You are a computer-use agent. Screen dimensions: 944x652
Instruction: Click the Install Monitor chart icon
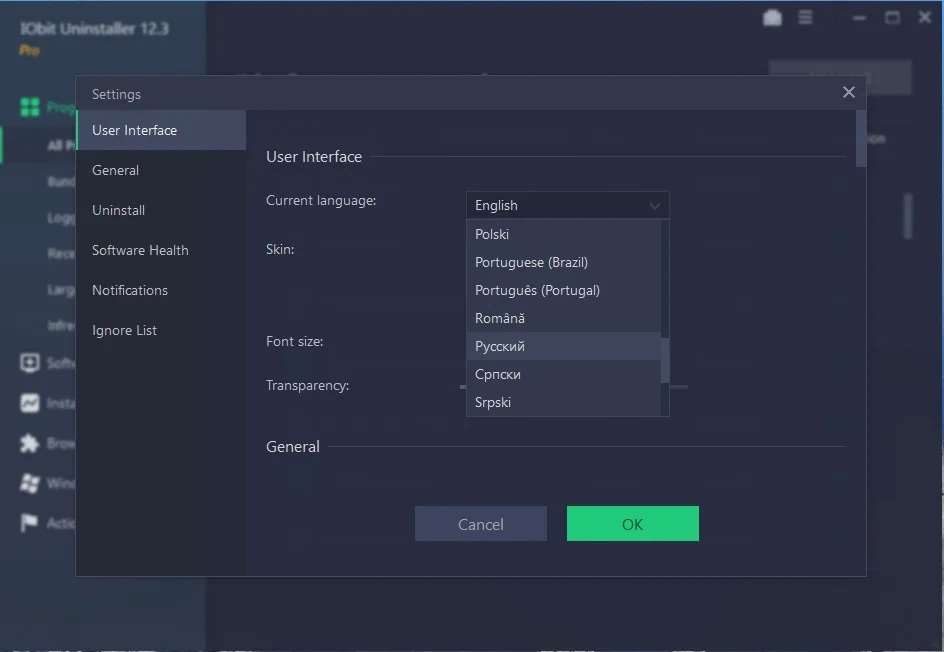(x=30, y=403)
